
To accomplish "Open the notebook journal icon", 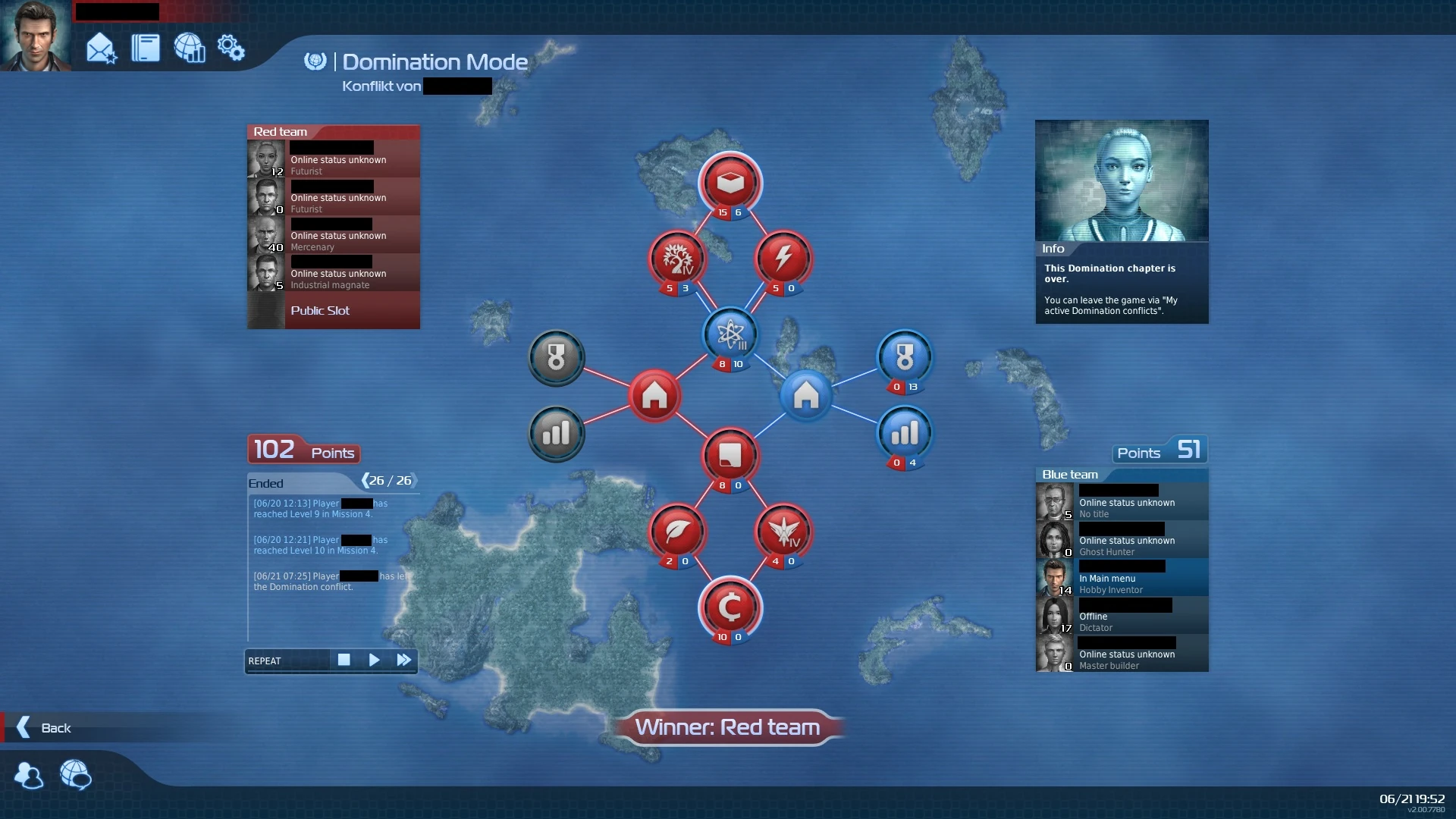I will pyautogui.click(x=146, y=48).
